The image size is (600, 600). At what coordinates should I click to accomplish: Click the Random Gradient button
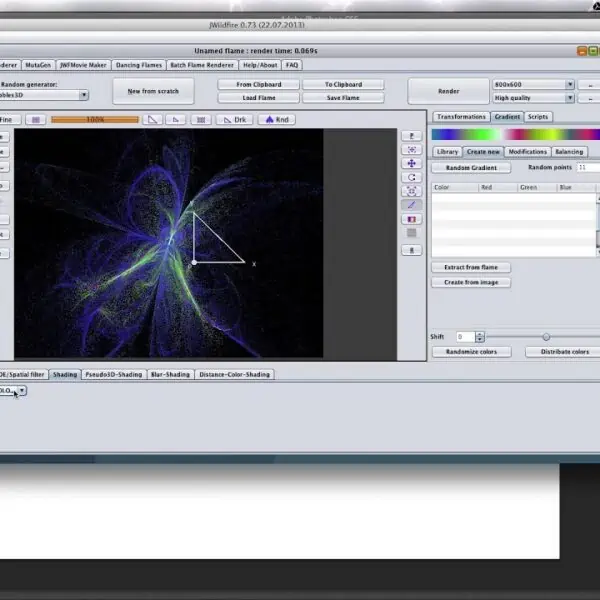(x=471, y=168)
